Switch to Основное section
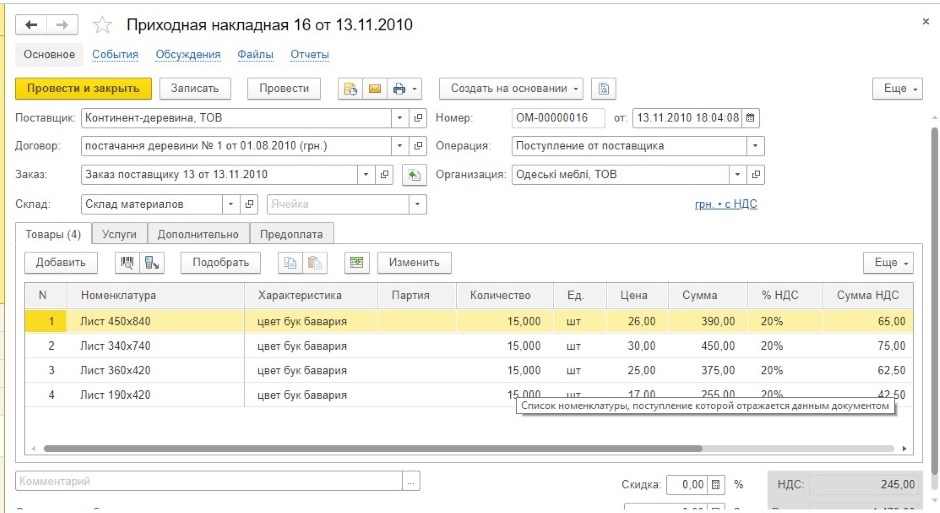Screen dimensions: 940x513 49,55
